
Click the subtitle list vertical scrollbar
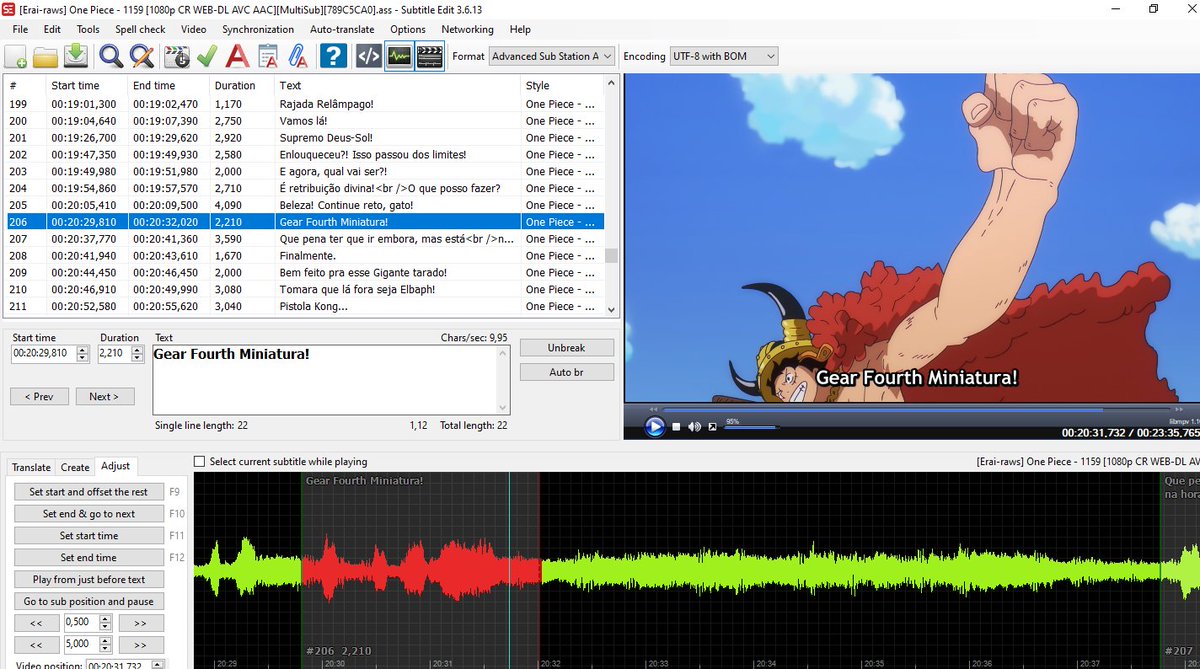click(x=611, y=195)
